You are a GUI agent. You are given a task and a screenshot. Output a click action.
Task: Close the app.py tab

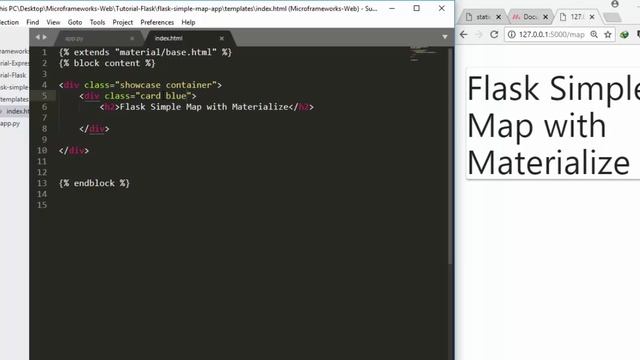point(132,38)
